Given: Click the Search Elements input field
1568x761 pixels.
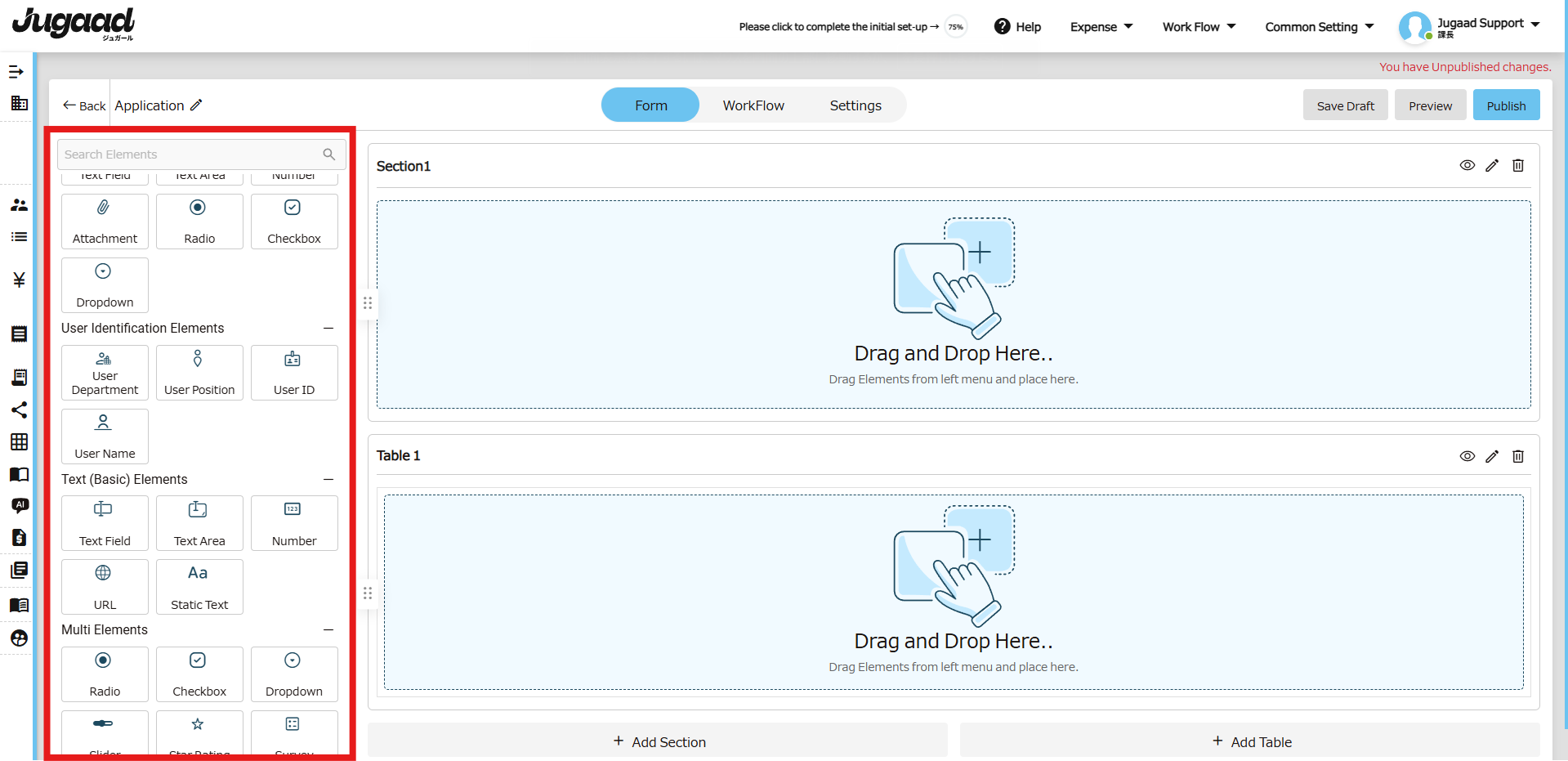Looking at the screenshot, I should 192,154.
